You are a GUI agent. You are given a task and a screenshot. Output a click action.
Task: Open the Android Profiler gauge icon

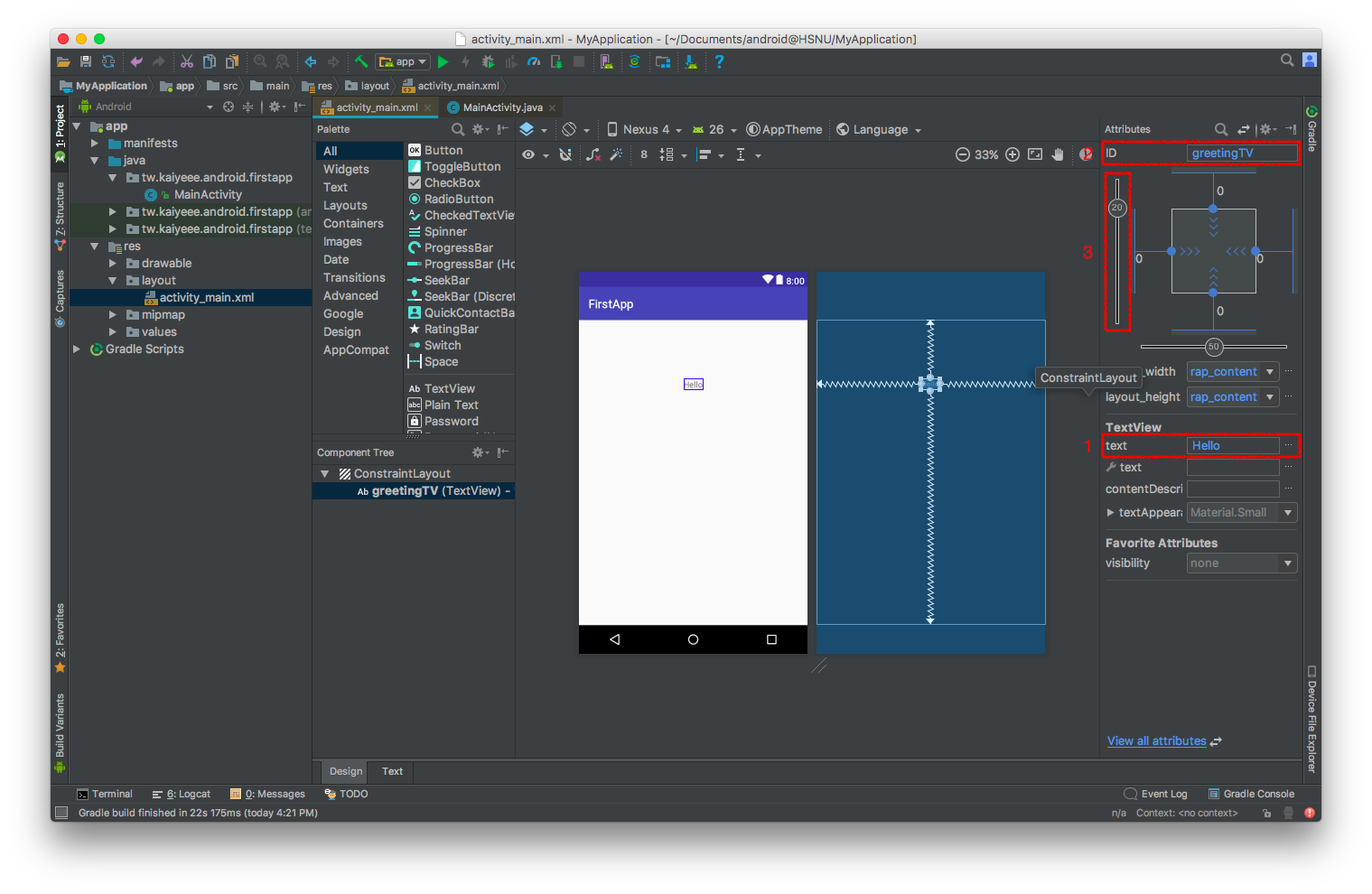click(x=533, y=61)
